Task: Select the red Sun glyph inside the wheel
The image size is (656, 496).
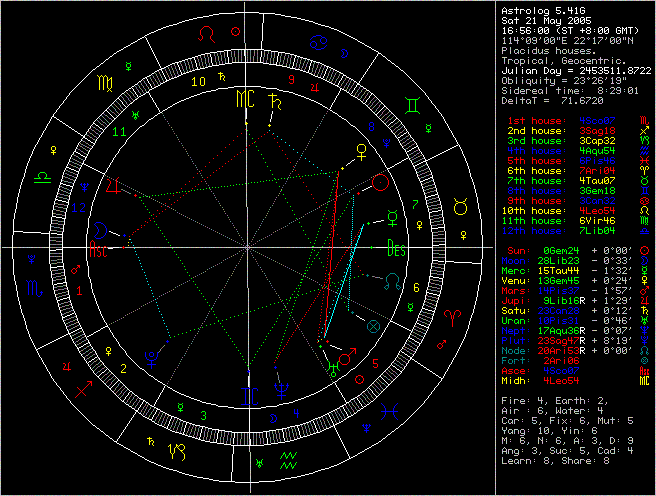Action: pos(379,183)
